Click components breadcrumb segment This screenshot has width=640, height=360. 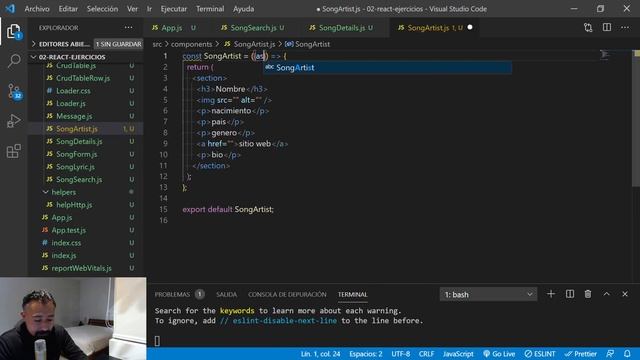point(191,44)
